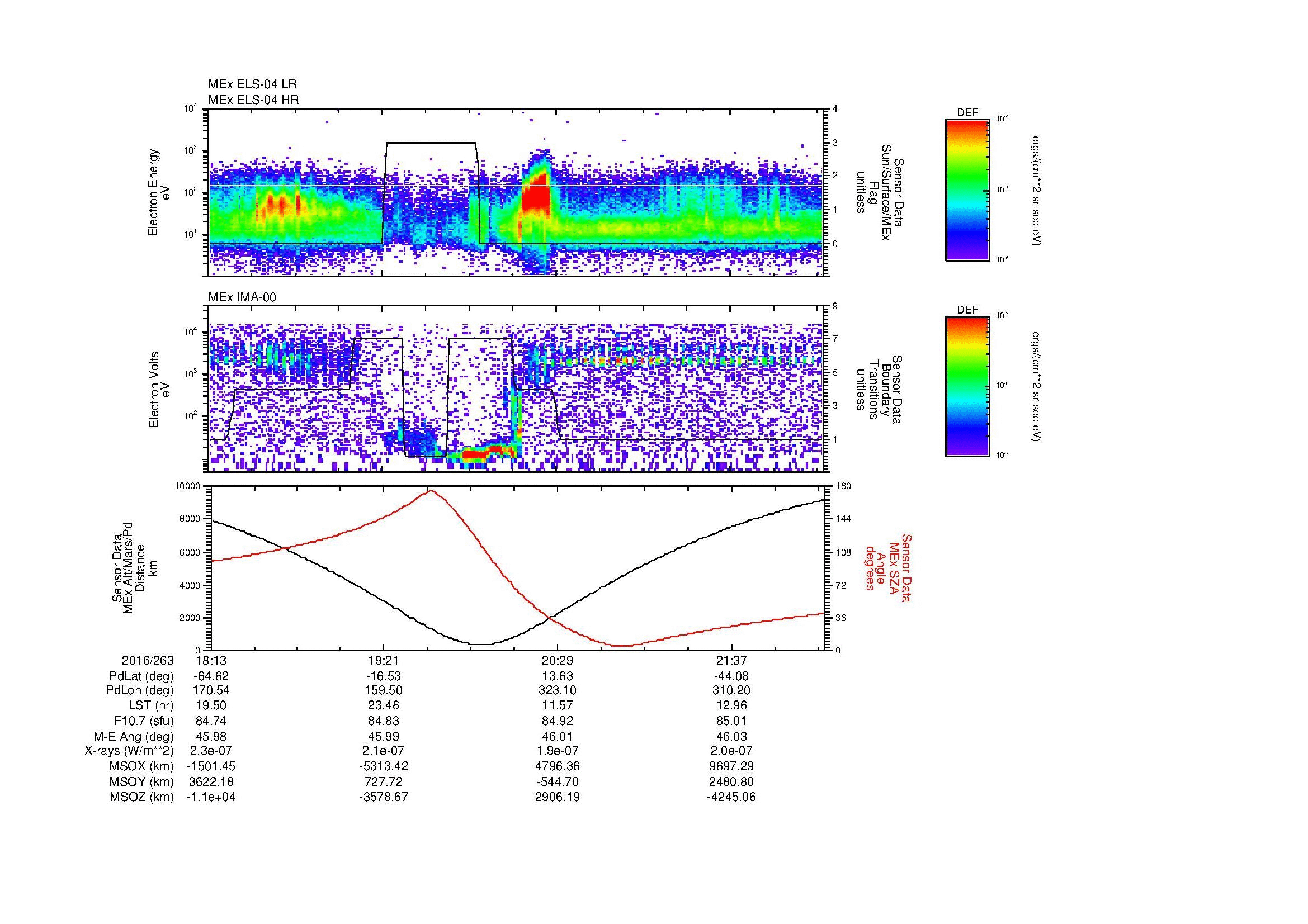Viewport: 1308px width, 924px height.
Task: Click the MSOY value 3622.18
Action: click(211, 782)
